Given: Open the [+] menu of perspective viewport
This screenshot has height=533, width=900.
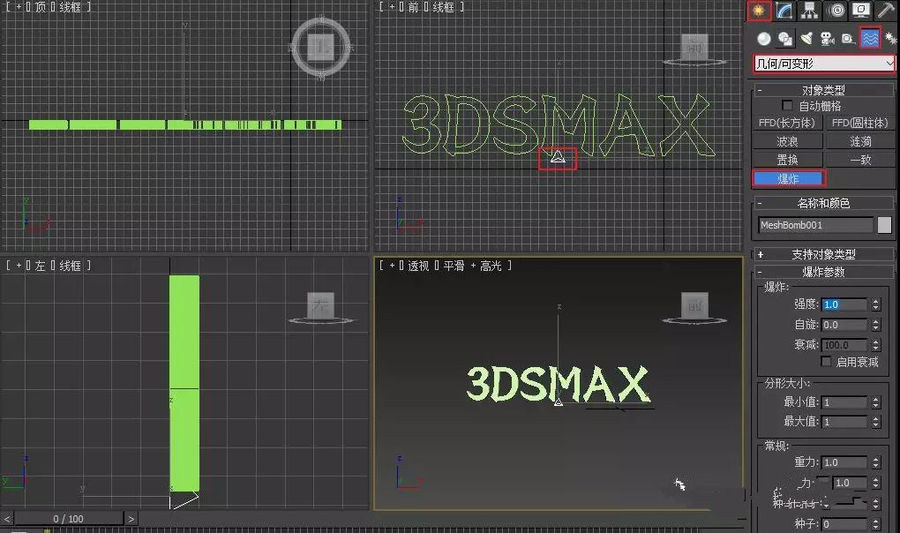Looking at the screenshot, I should 393,266.
